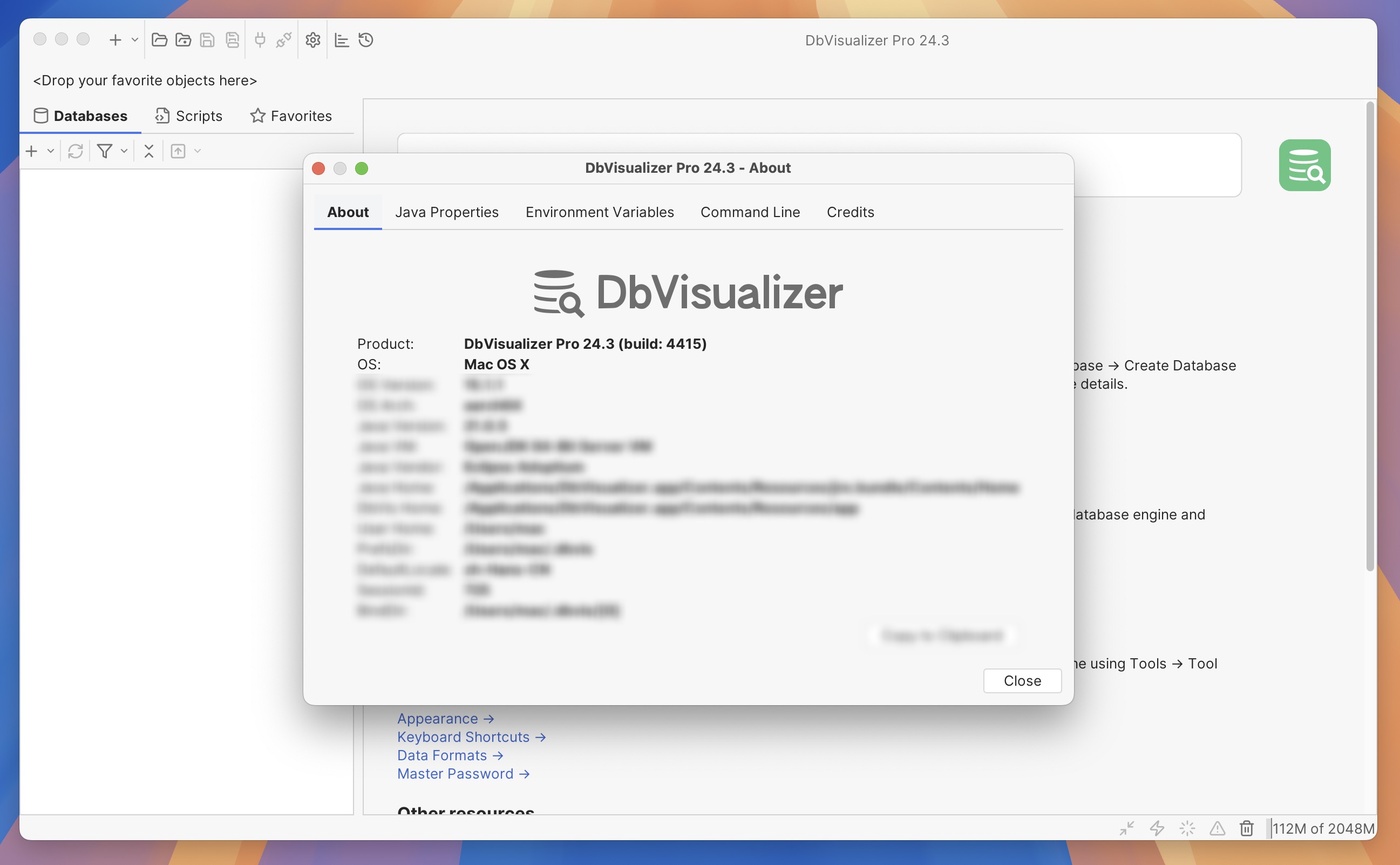The image size is (1400, 865).
Task: Expand dropdown next to Databases panel plus
Action: click(50, 151)
